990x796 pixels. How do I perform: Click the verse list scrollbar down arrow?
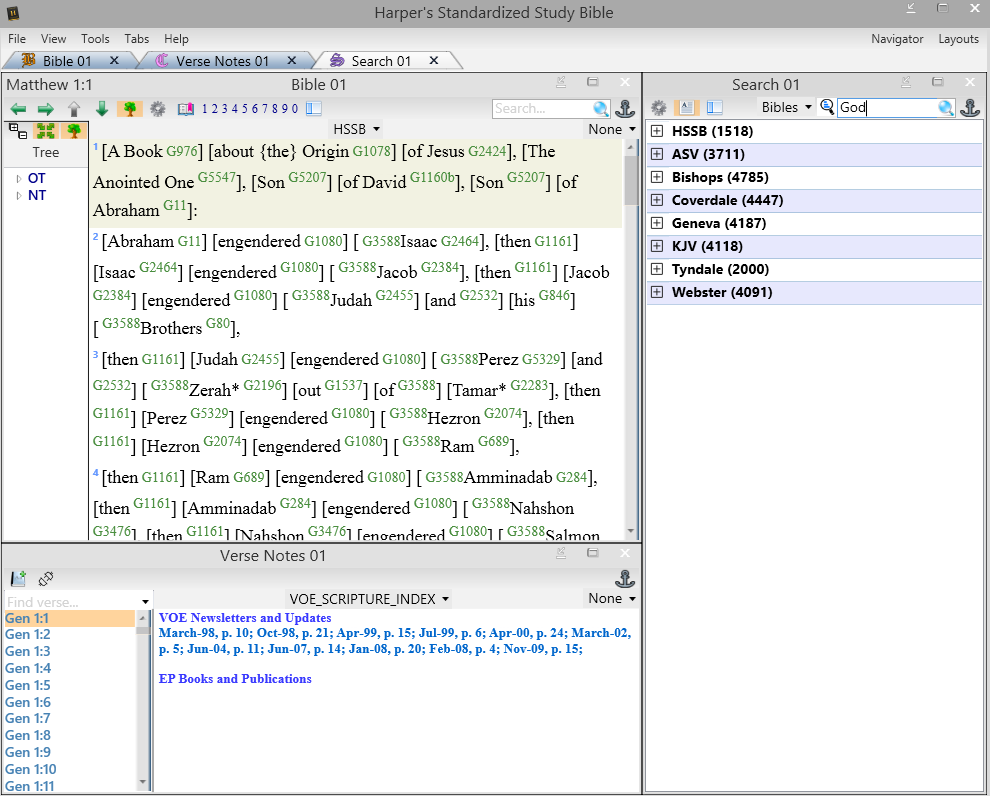[x=143, y=782]
